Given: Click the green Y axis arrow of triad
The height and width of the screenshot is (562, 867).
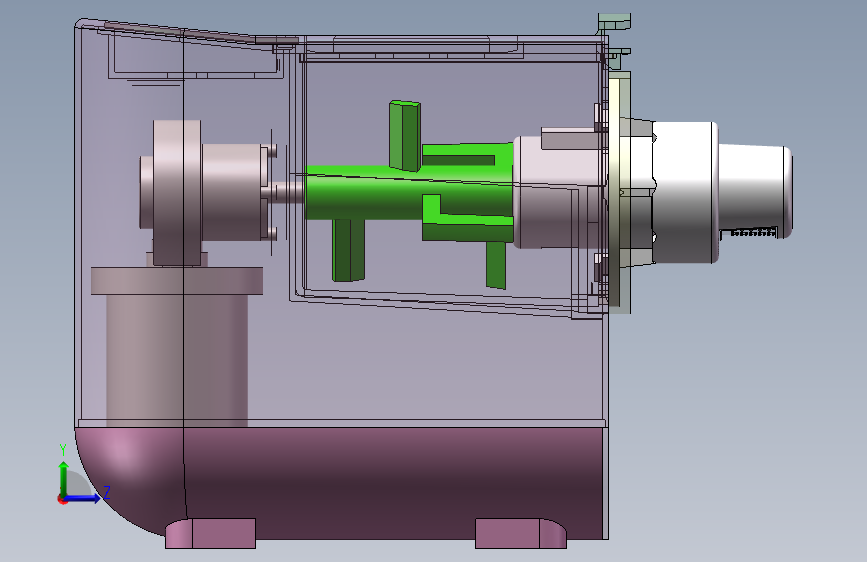Looking at the screenshot, I should [64, 478].
